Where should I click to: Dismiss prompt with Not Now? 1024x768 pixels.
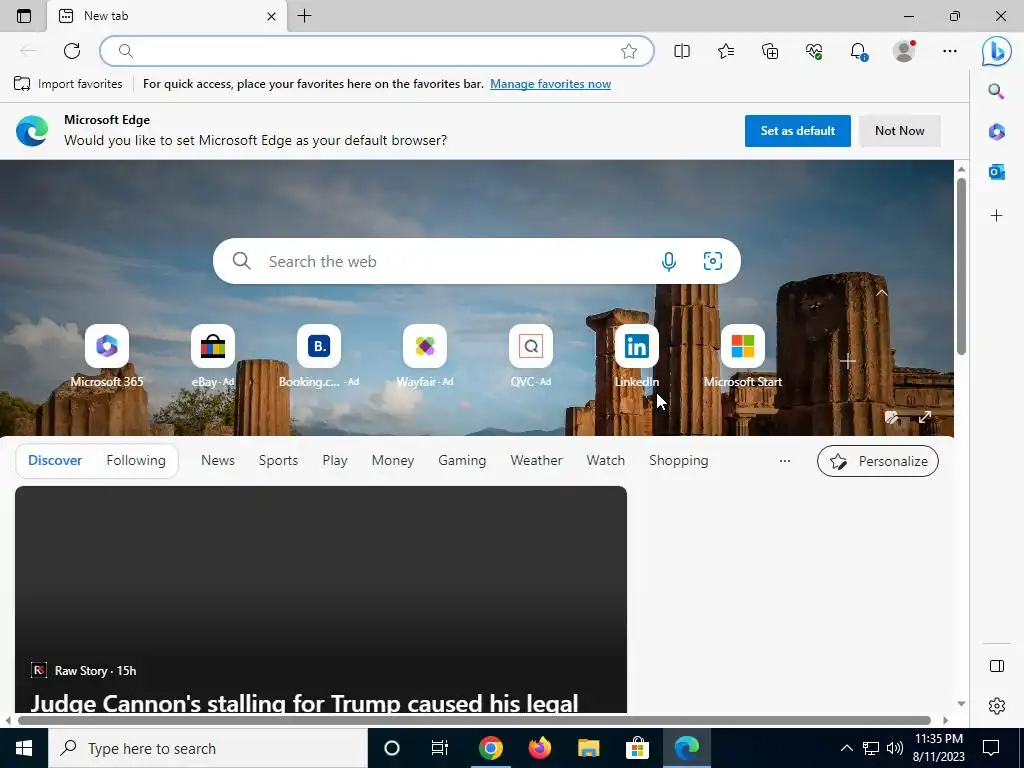[899, 131]
